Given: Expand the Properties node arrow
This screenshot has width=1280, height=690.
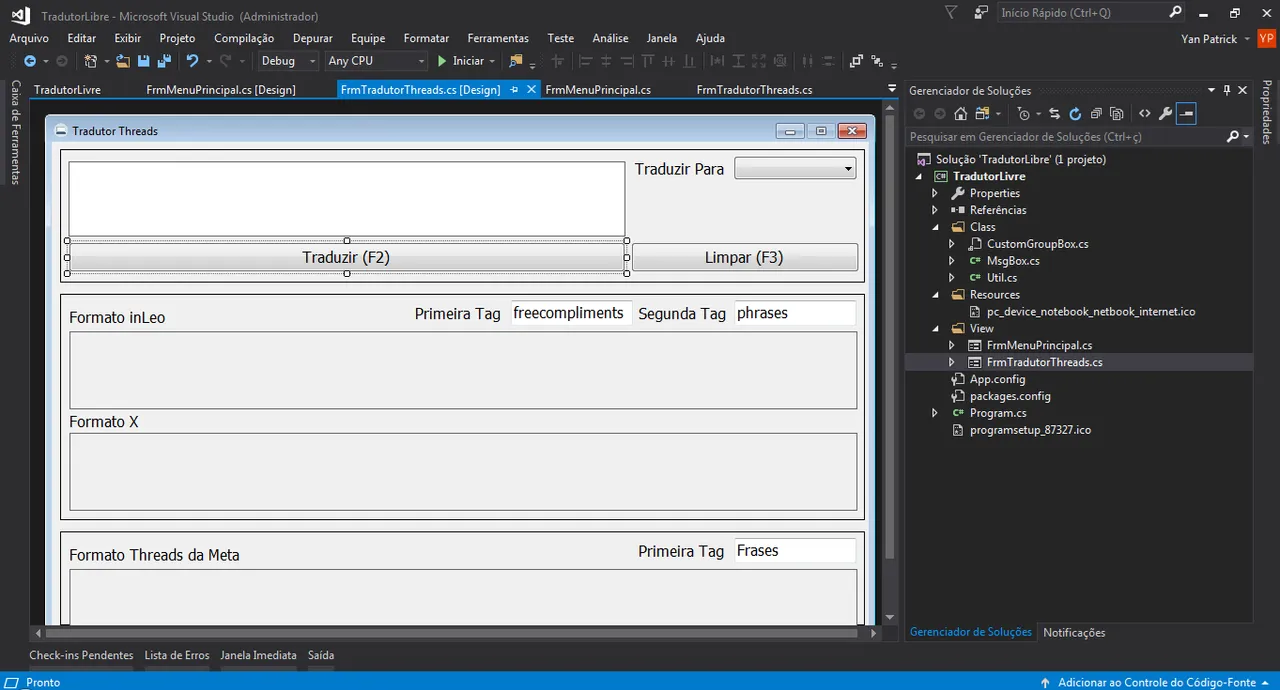Looking at the screenshot, I should [935, 193].
